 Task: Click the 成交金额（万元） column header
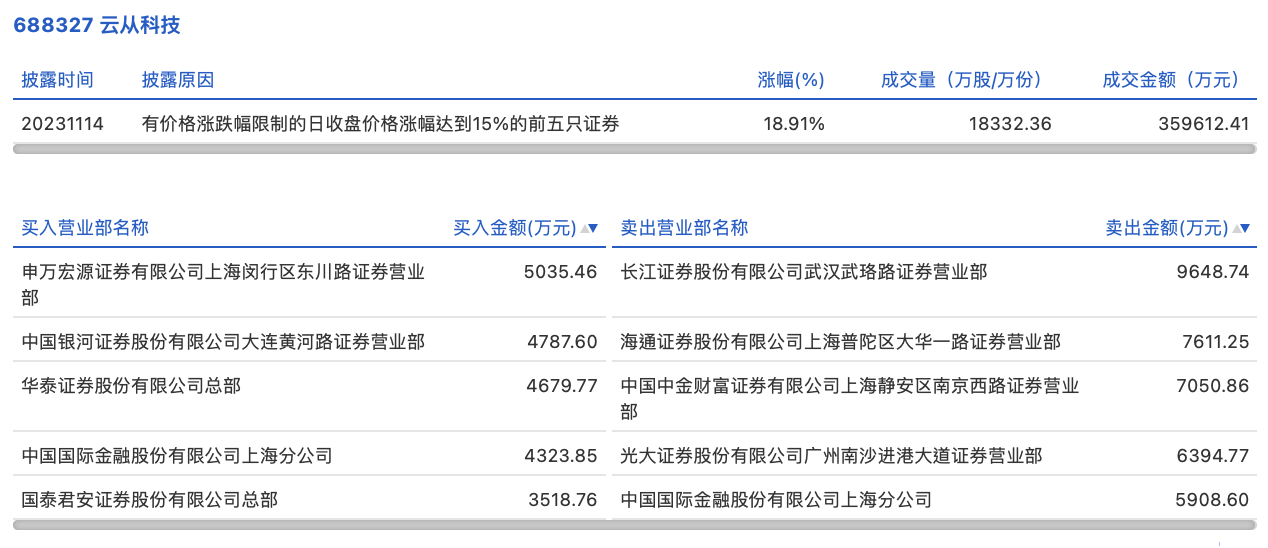point(1170,80)
